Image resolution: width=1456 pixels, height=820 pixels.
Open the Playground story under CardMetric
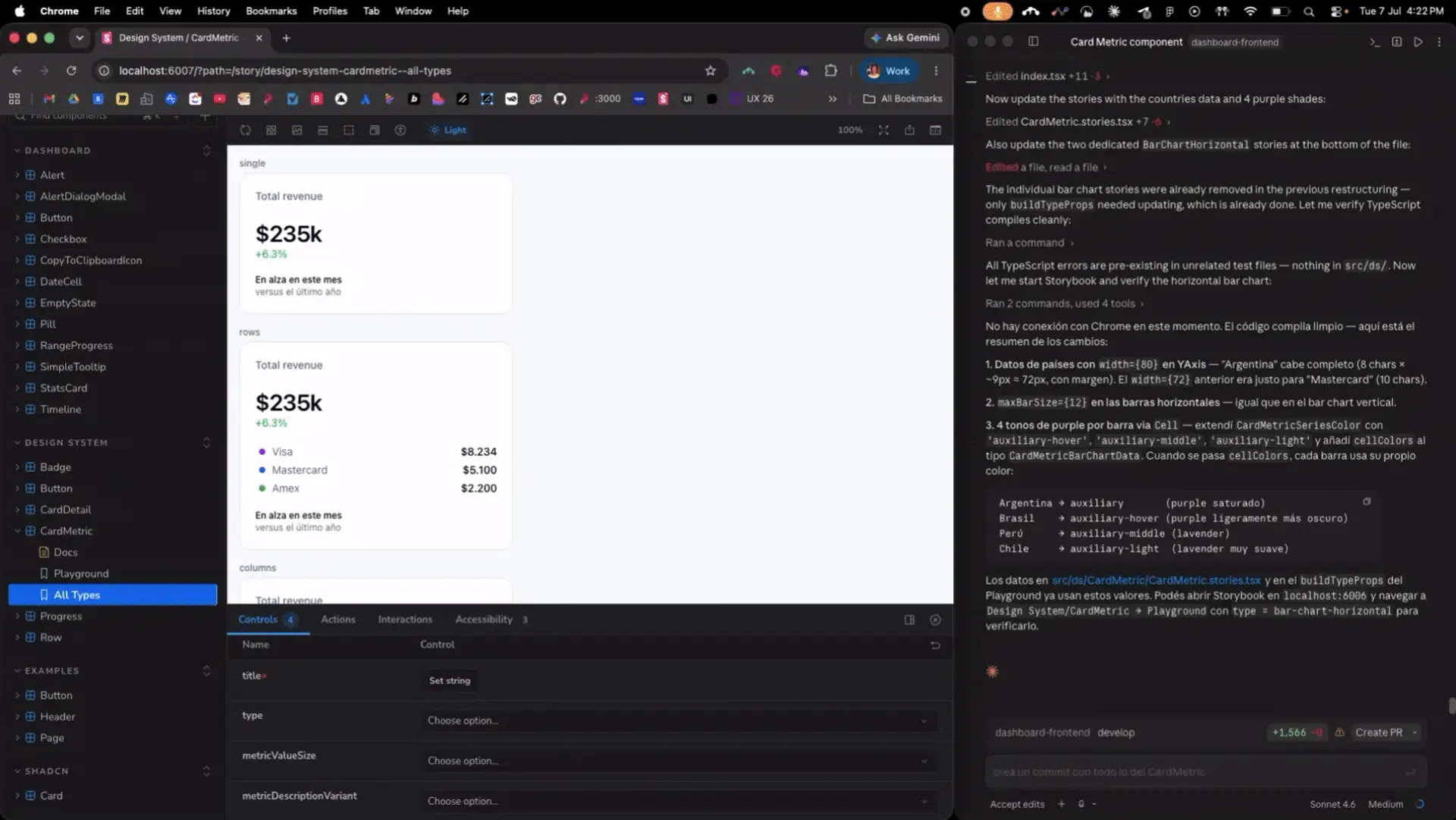point(81,573)
